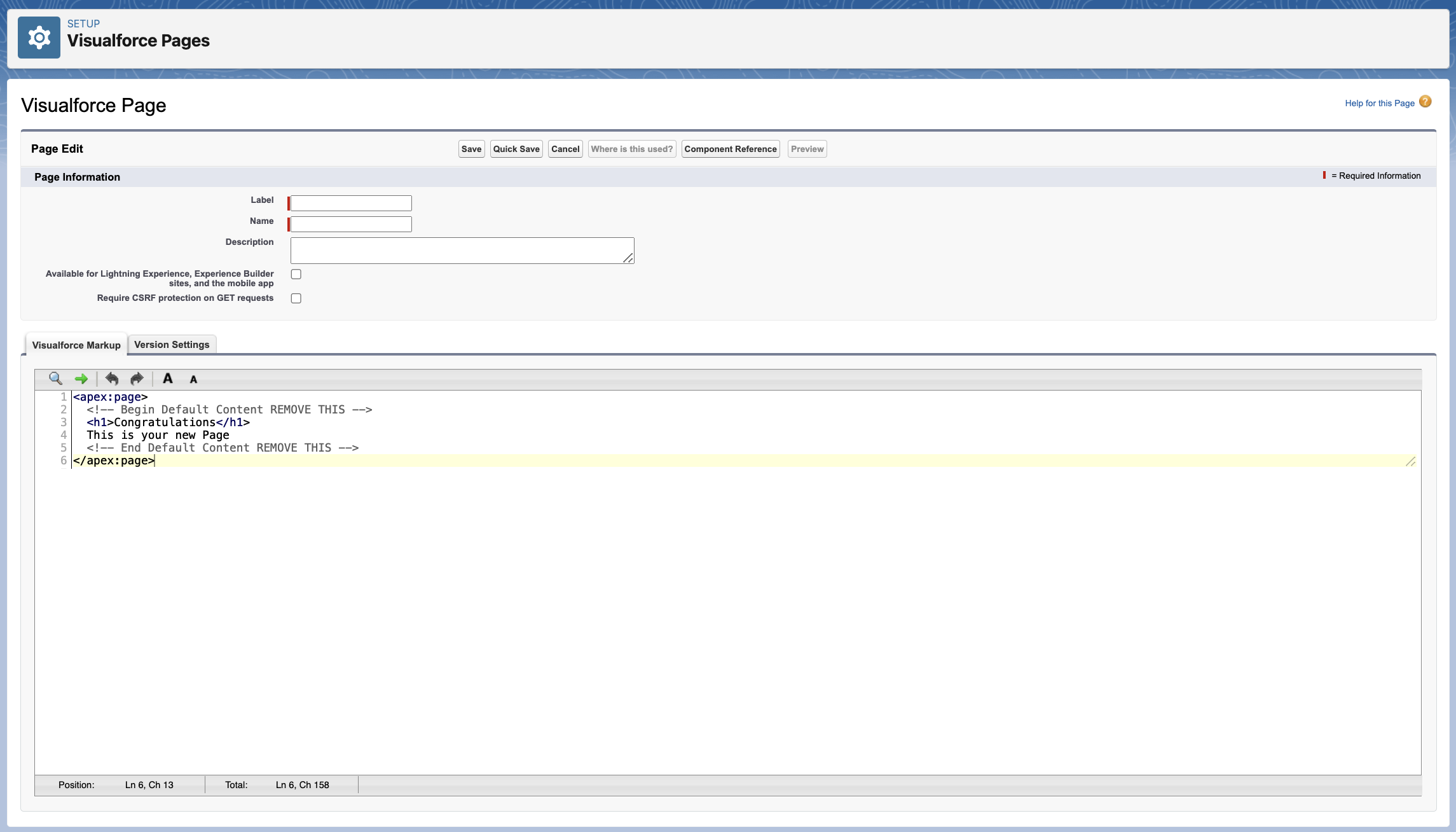This screenshot has width=1456, height=832.
Task: Check Require CSRF protection on GET requests
Action: click(x=296, y=298)
